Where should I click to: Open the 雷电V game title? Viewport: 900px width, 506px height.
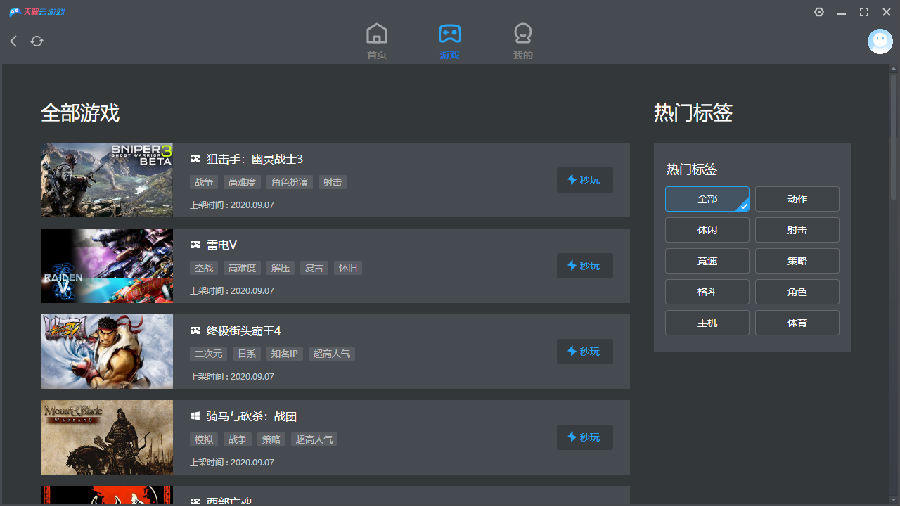222,245
